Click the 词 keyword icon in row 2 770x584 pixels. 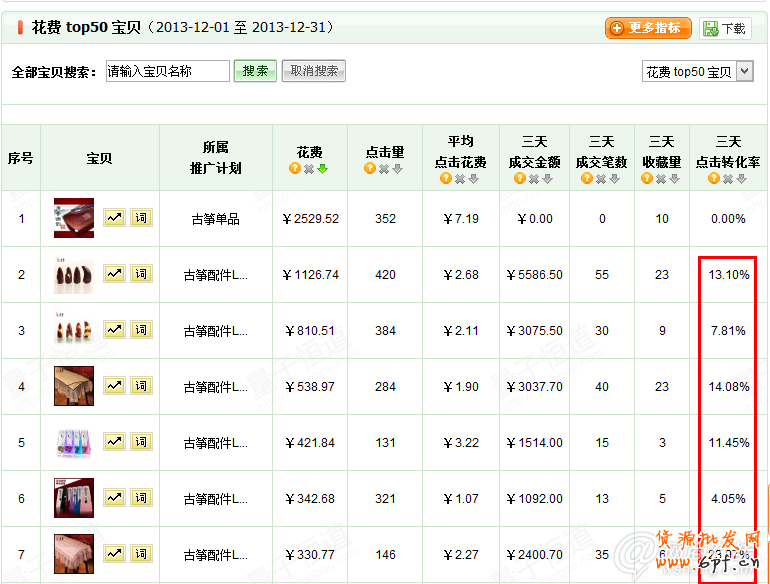coord(140,274)
